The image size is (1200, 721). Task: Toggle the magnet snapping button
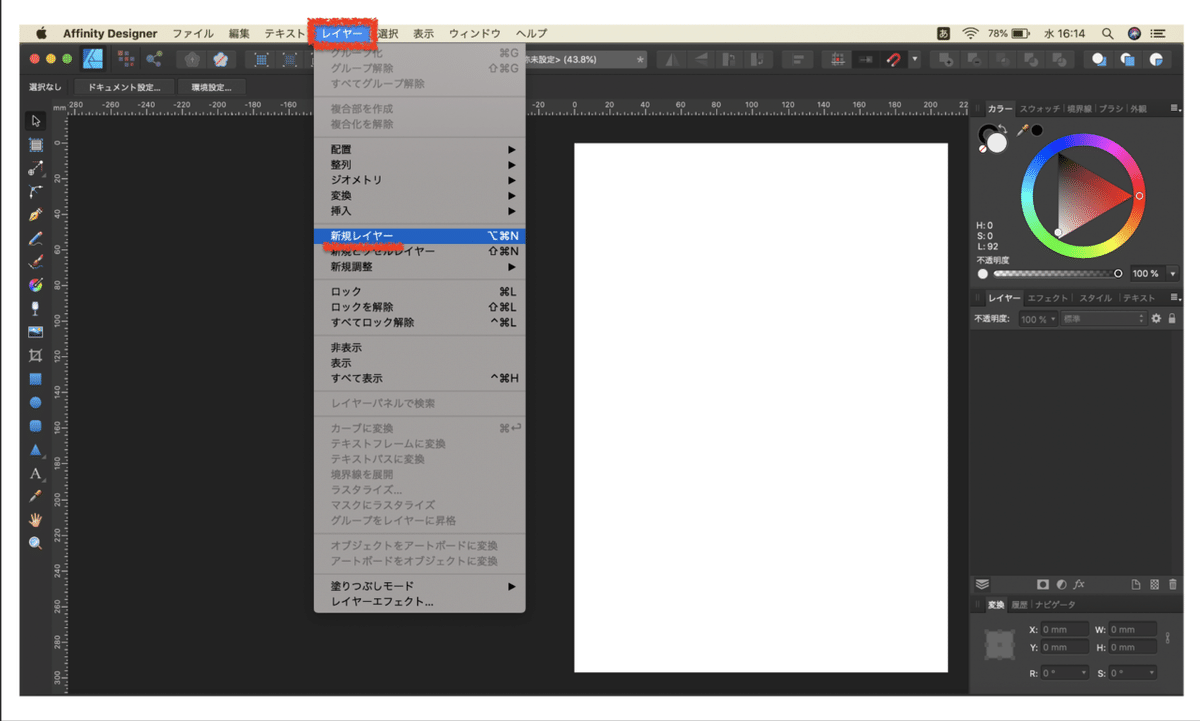894,60
